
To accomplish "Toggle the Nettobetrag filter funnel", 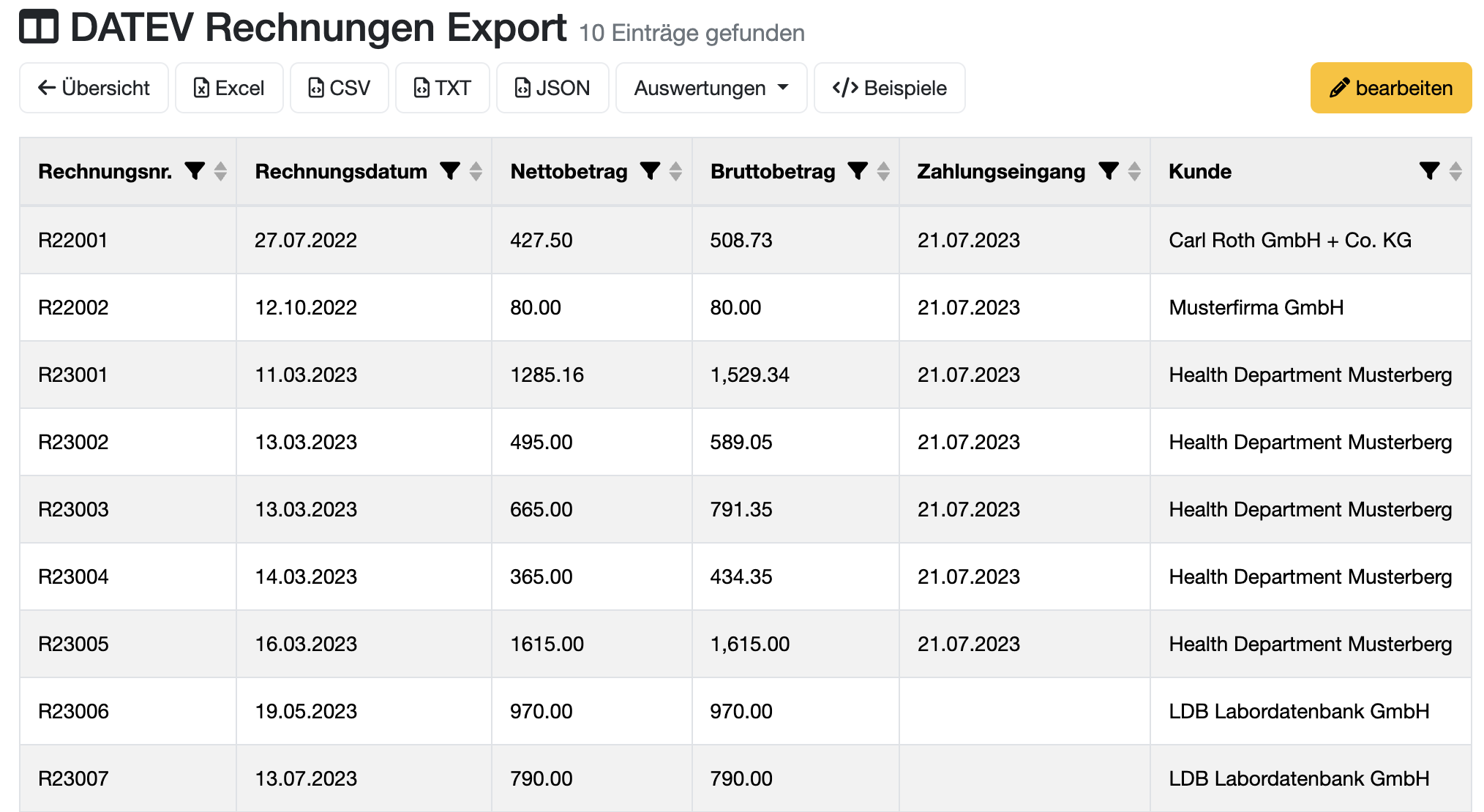I will tap(648, 171).
